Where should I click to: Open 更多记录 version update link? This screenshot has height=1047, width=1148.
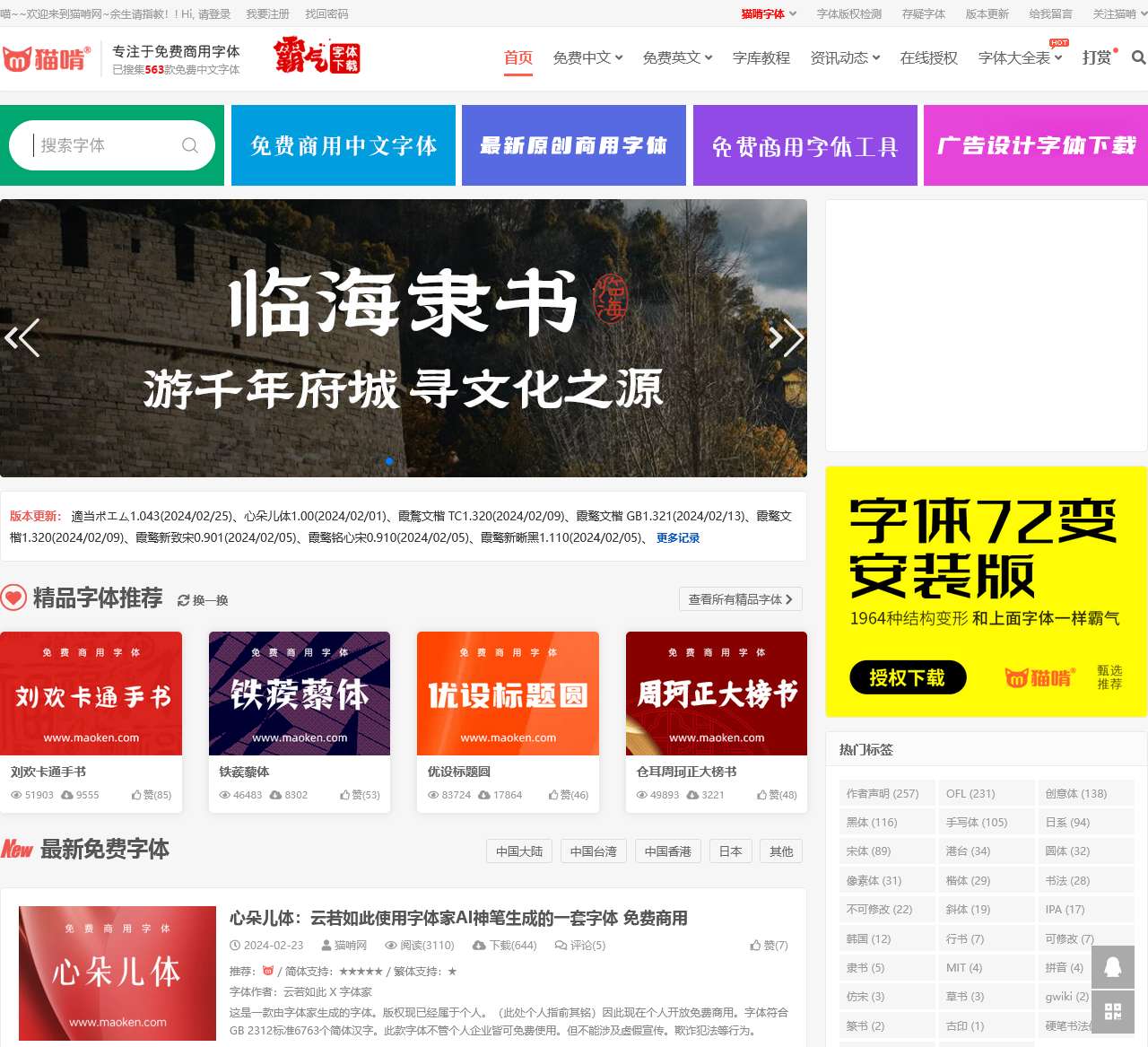[678, 538]
